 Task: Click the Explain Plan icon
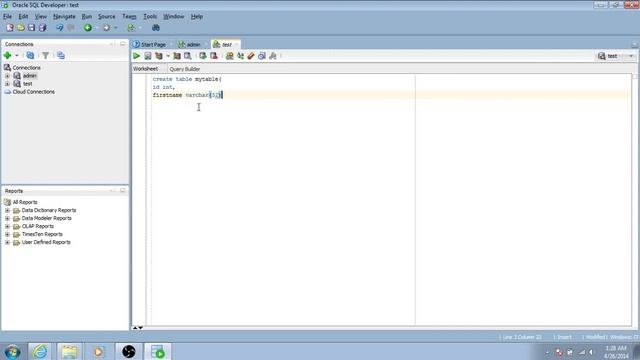pos(159,56)
